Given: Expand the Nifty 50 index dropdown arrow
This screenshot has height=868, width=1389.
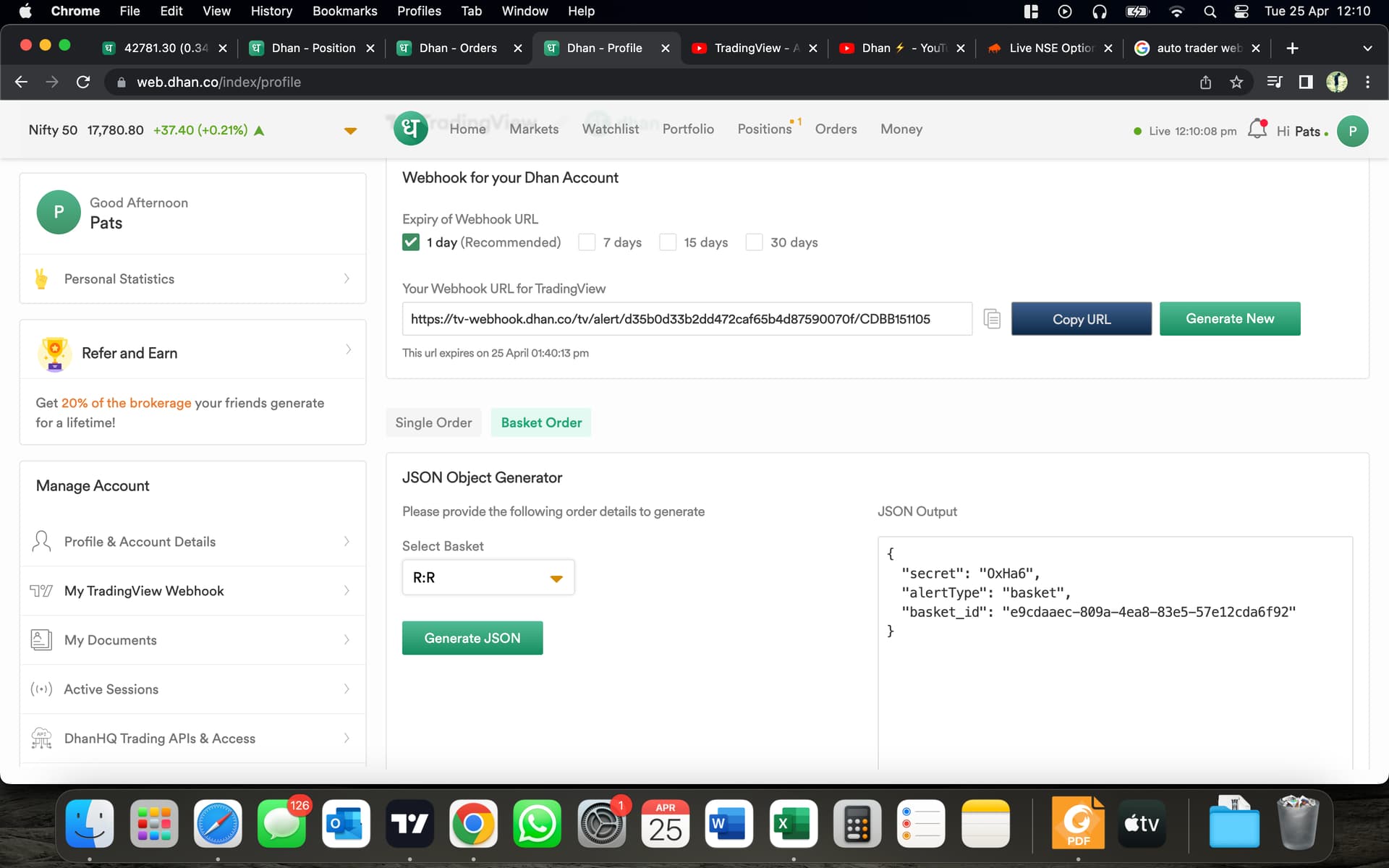Looking at the screenshot, I should (x=350, y=131).
